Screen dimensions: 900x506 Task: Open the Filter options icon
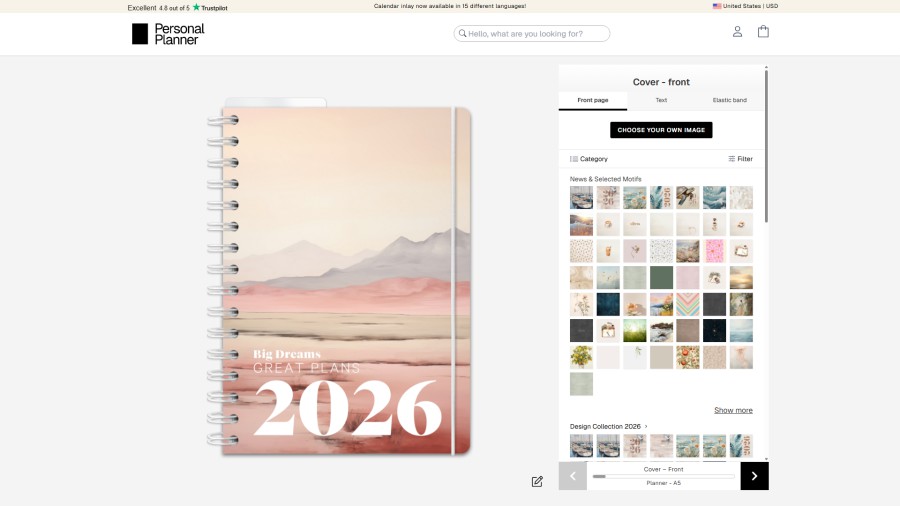(740, 159)
